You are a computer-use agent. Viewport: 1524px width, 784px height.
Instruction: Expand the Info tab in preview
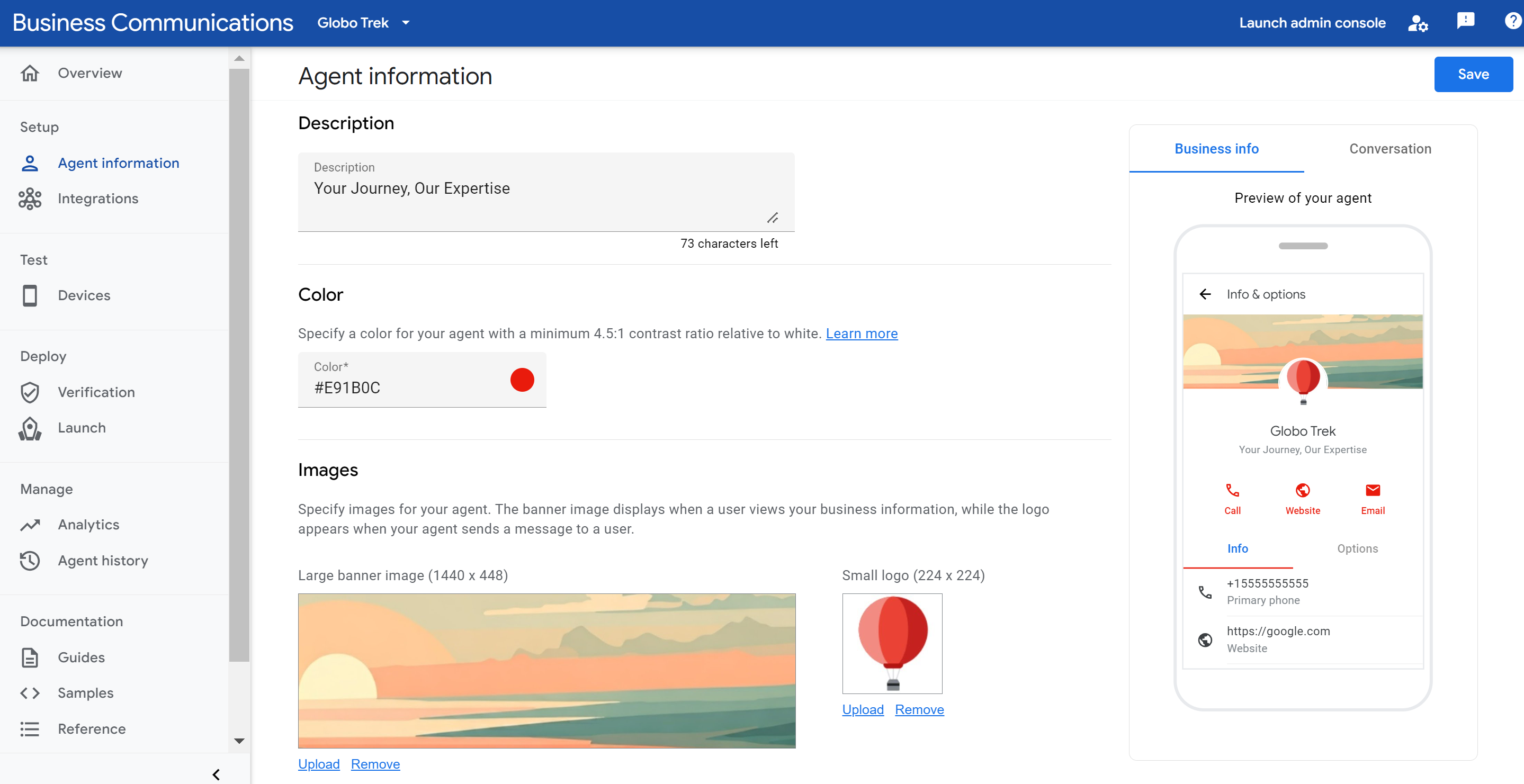coord(1238,548)
